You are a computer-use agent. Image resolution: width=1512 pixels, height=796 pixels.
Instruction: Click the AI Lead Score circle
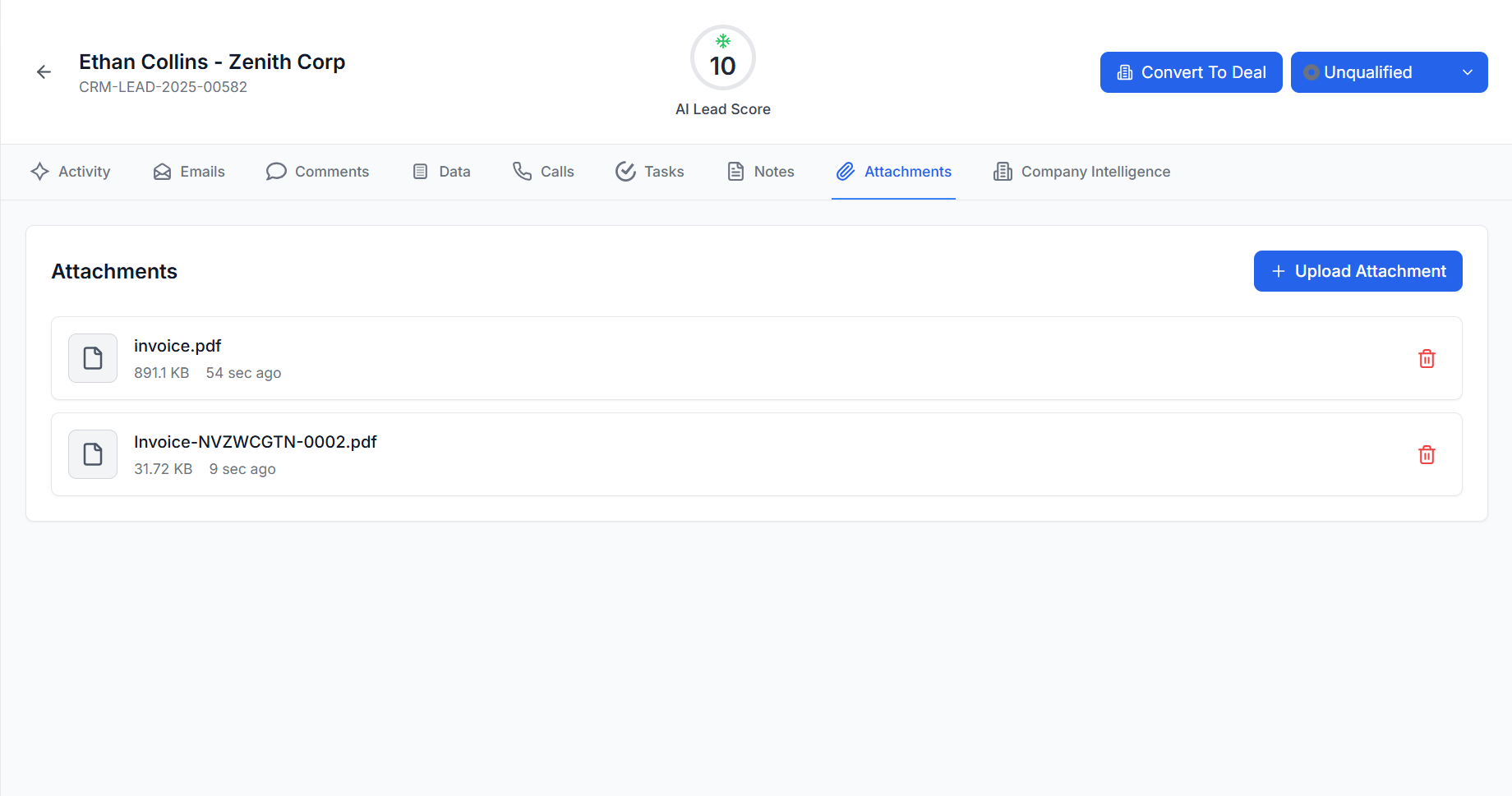click(722, 58)
